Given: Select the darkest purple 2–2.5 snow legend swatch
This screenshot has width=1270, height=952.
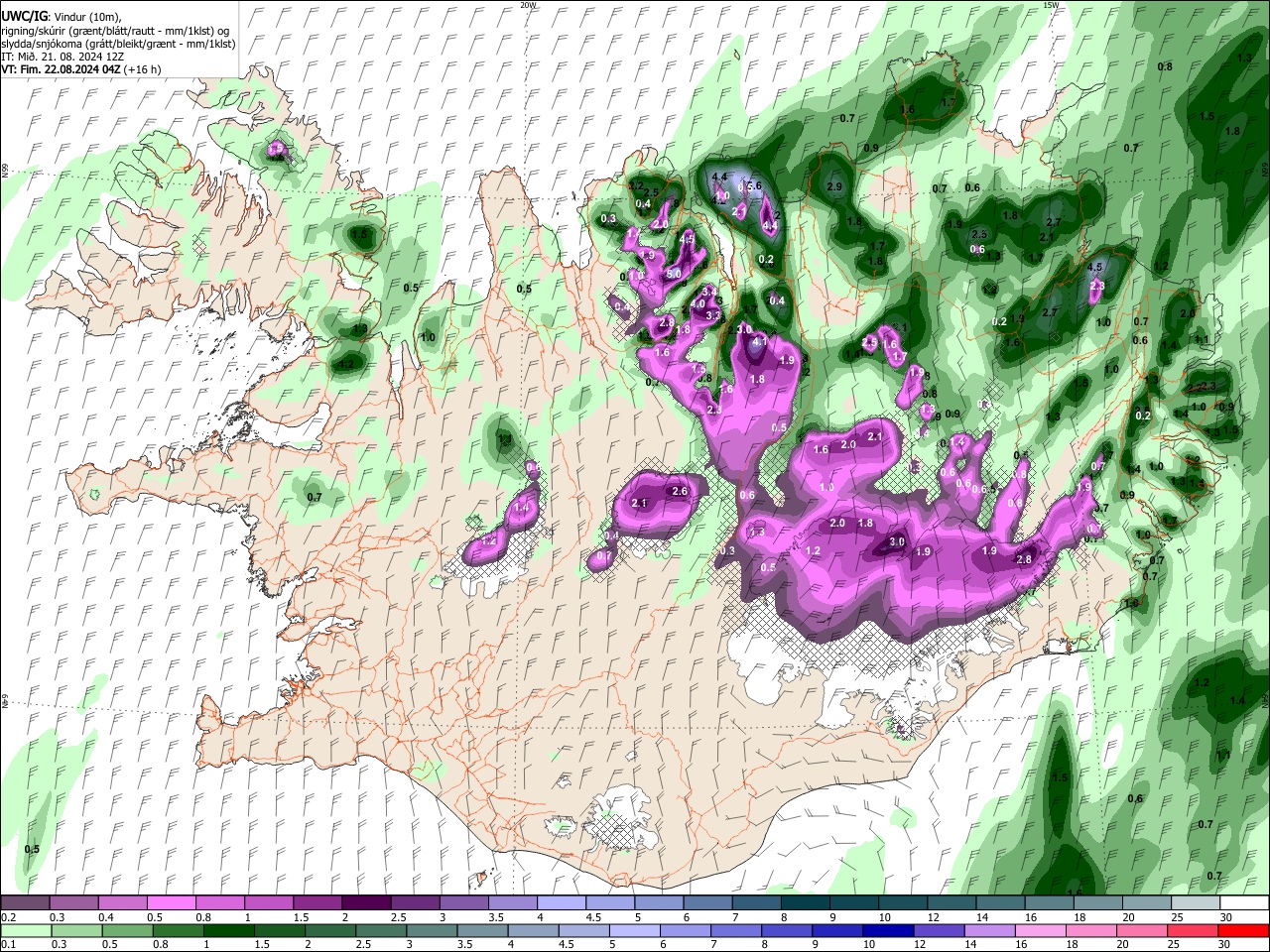Looking at the screenshot, I should (365, 903).
